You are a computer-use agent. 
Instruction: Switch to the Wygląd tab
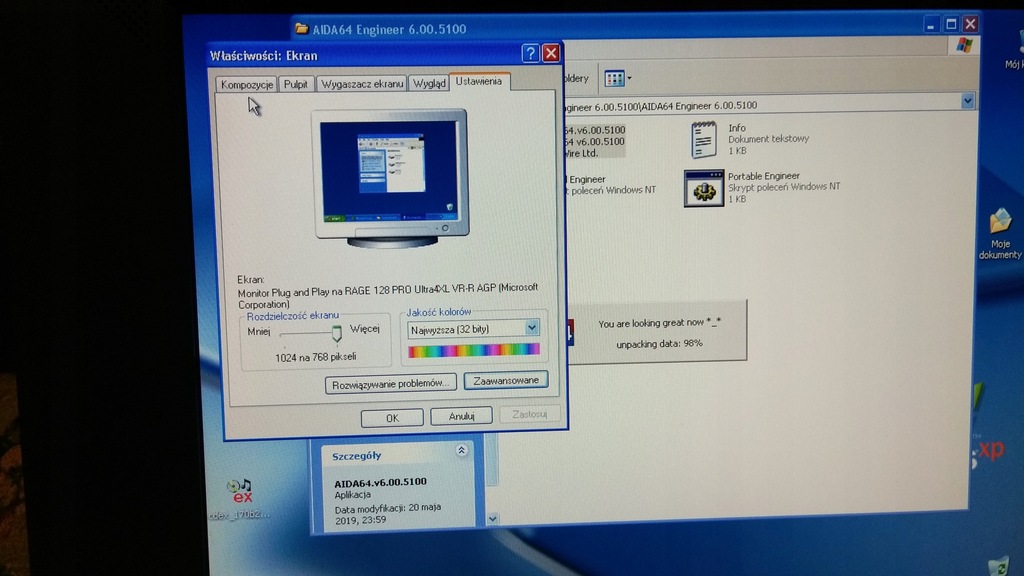(429, 83)
